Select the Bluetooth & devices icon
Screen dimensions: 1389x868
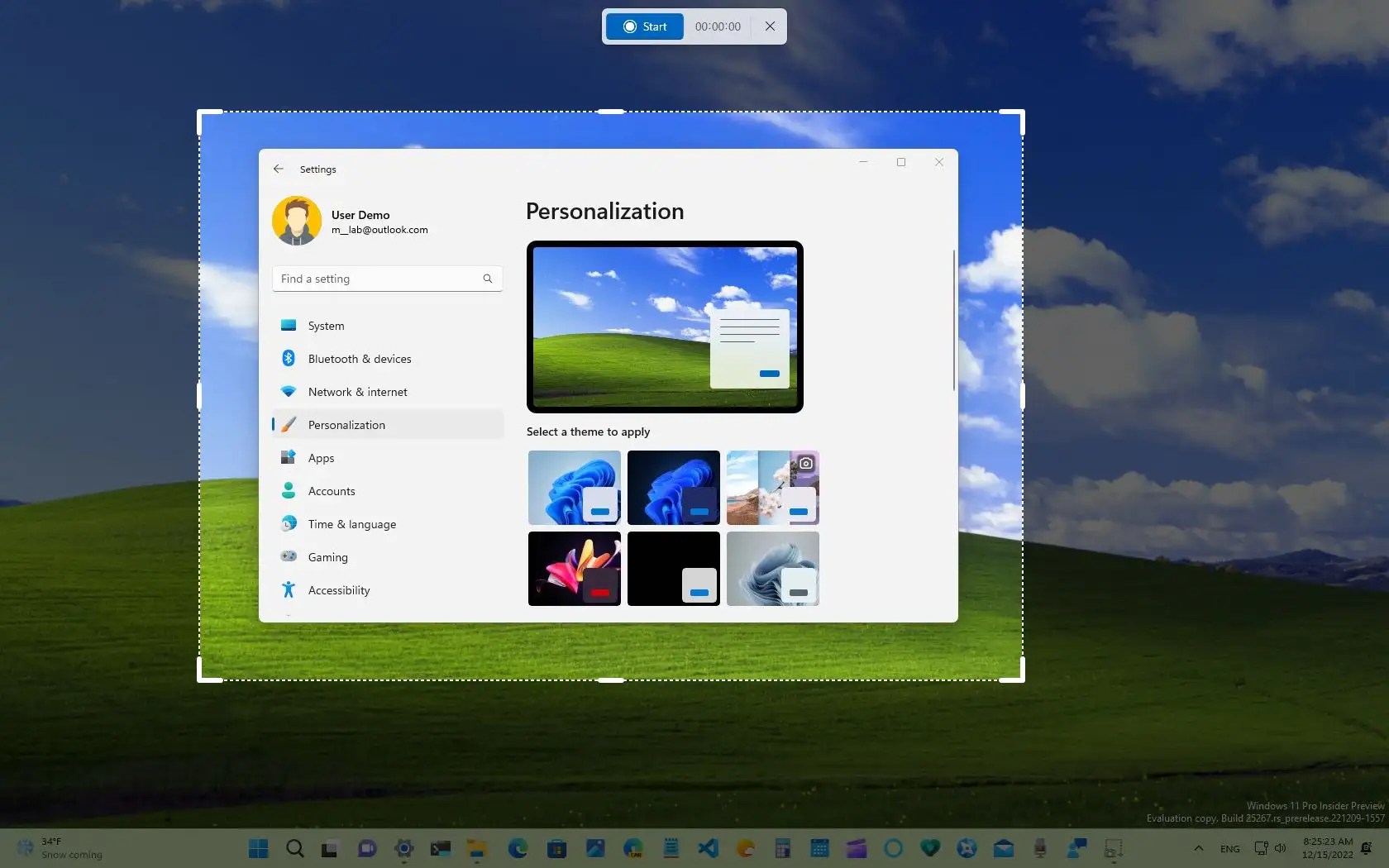289,358
